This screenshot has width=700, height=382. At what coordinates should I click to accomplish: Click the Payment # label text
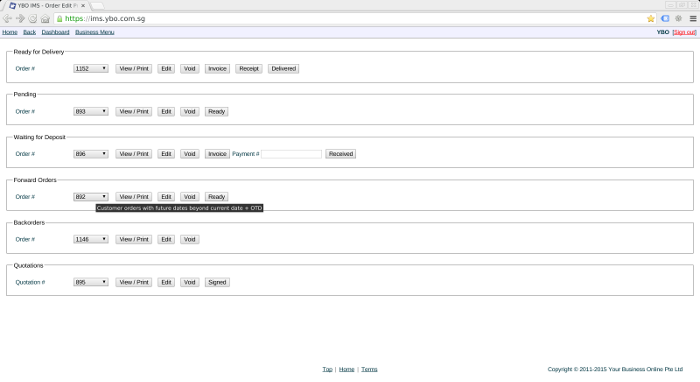246,154
